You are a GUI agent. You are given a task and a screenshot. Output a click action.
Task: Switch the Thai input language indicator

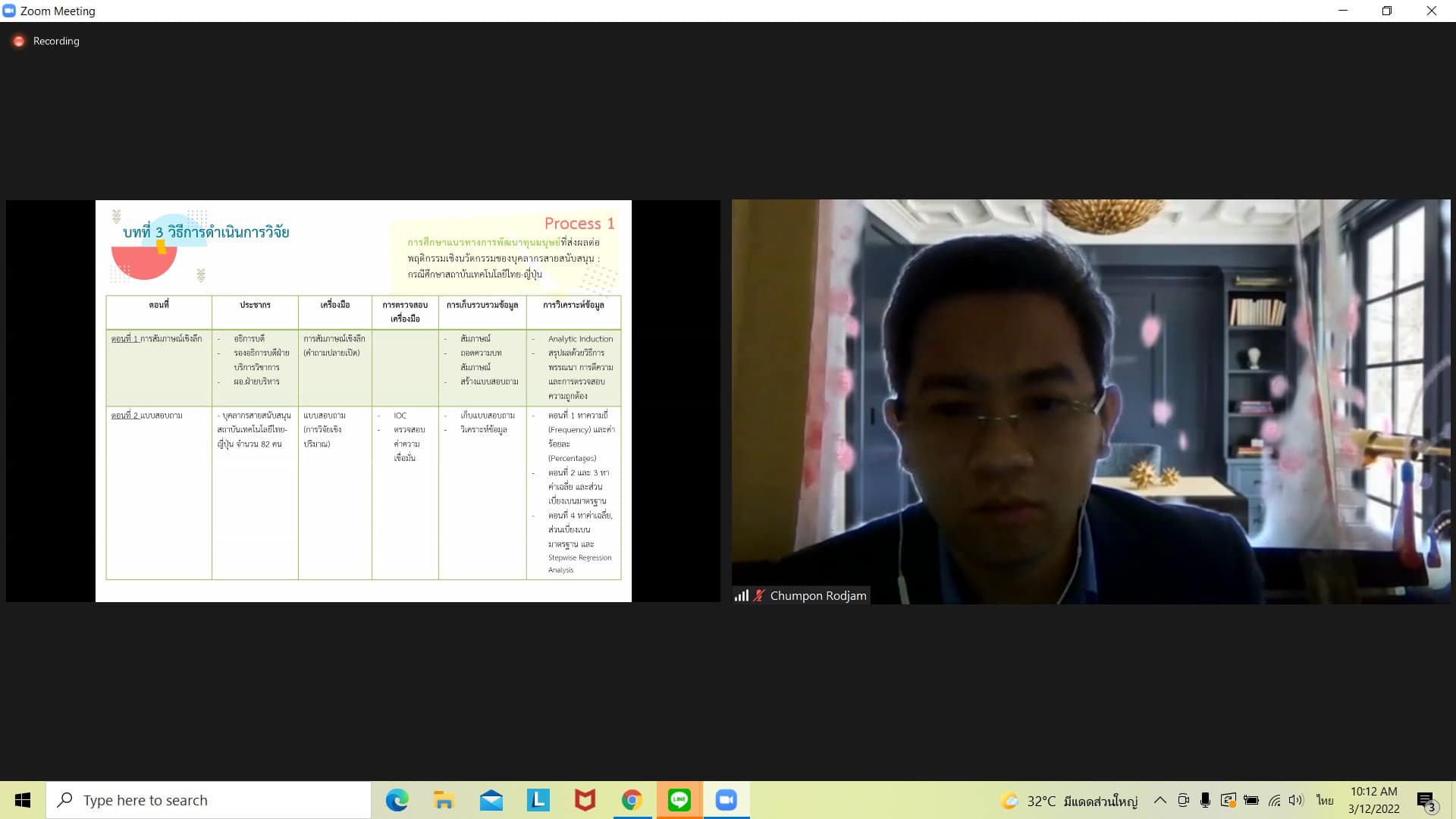click(x=1325, y=800)
